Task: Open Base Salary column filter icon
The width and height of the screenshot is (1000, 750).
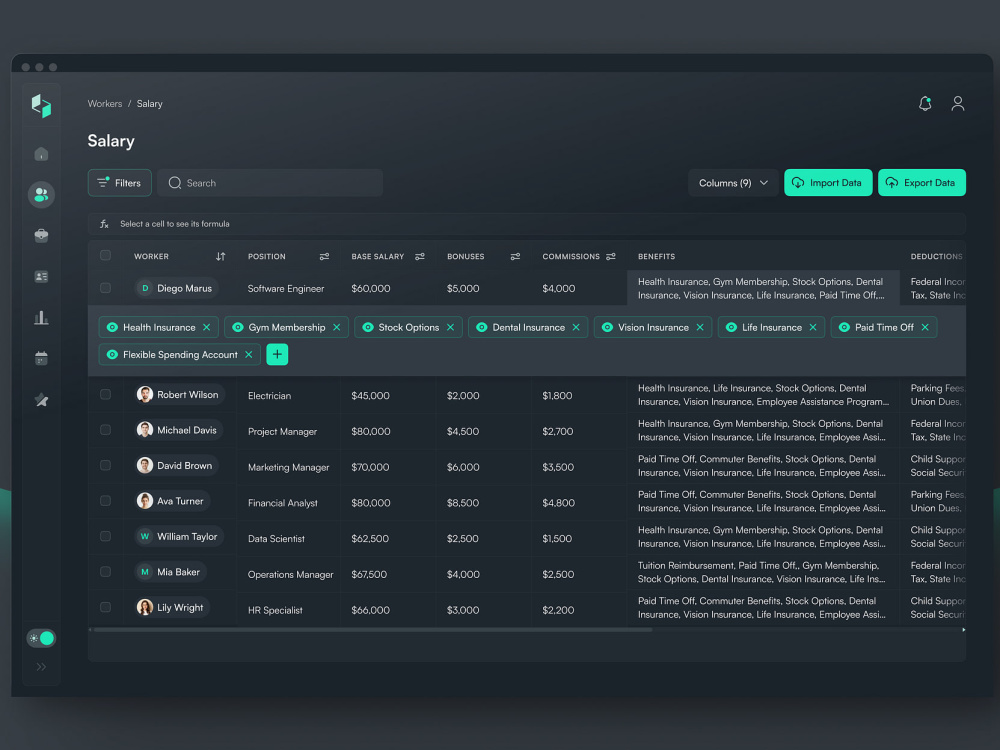Action: tap(420, 256)
